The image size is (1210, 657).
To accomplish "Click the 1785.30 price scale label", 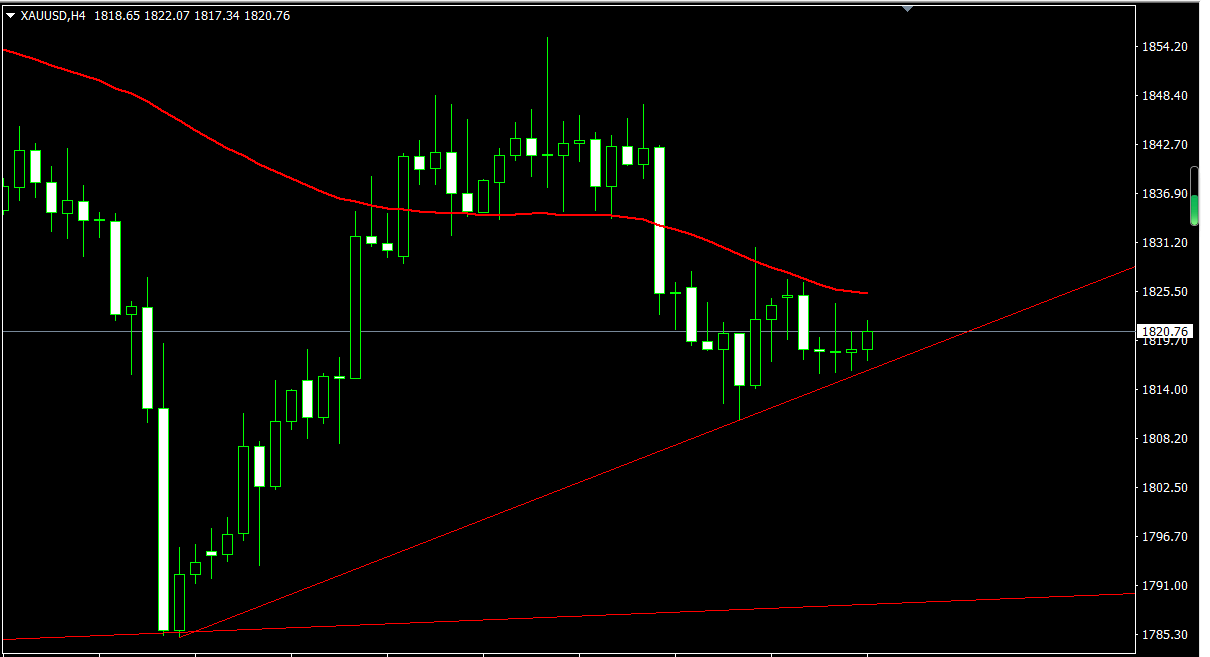I will (1164, 635).
